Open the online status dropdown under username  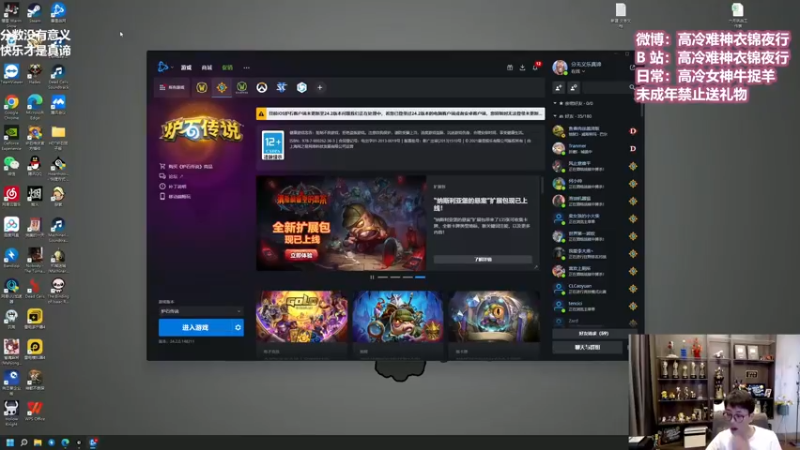(x=578, y=71)
